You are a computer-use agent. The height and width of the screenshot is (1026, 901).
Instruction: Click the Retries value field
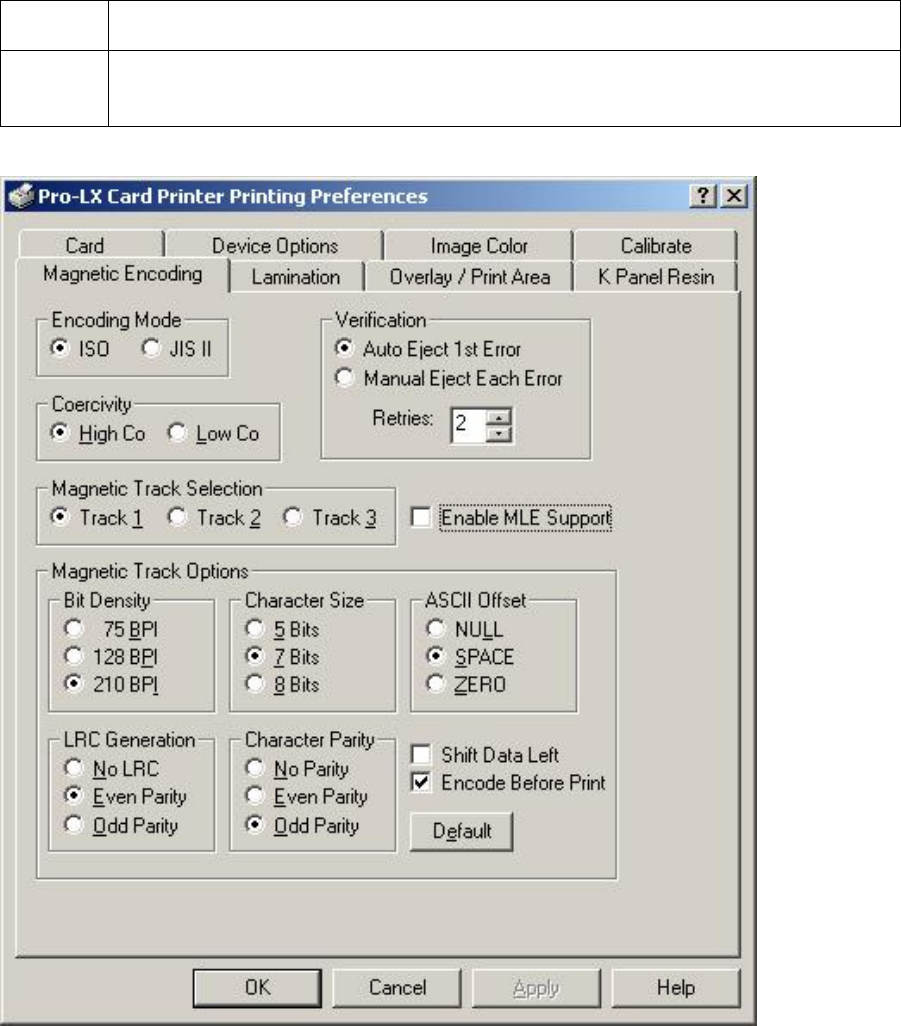[468, 425]
